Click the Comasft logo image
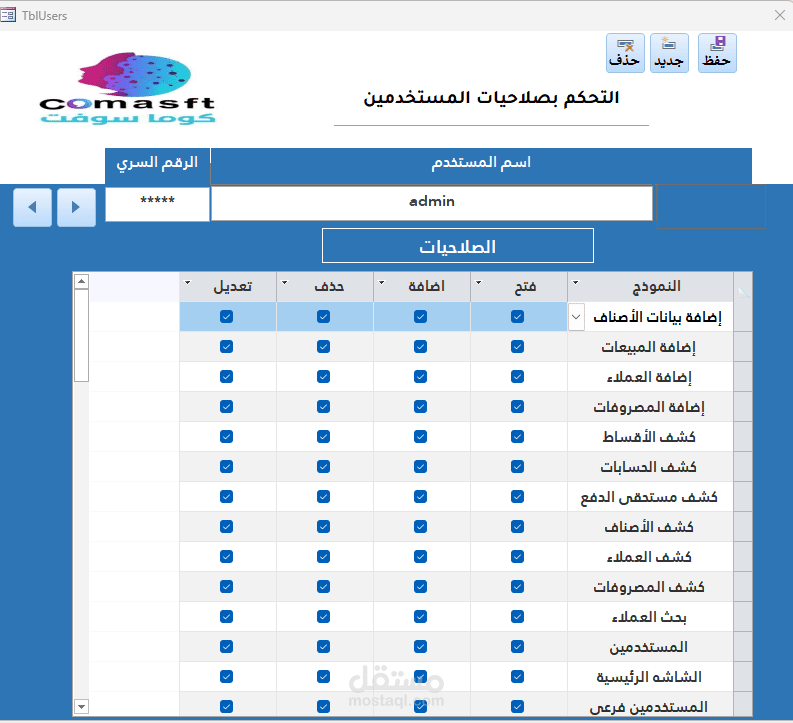Image resolution: width=793 pixels, height=723 pixels. coord(128,88)
